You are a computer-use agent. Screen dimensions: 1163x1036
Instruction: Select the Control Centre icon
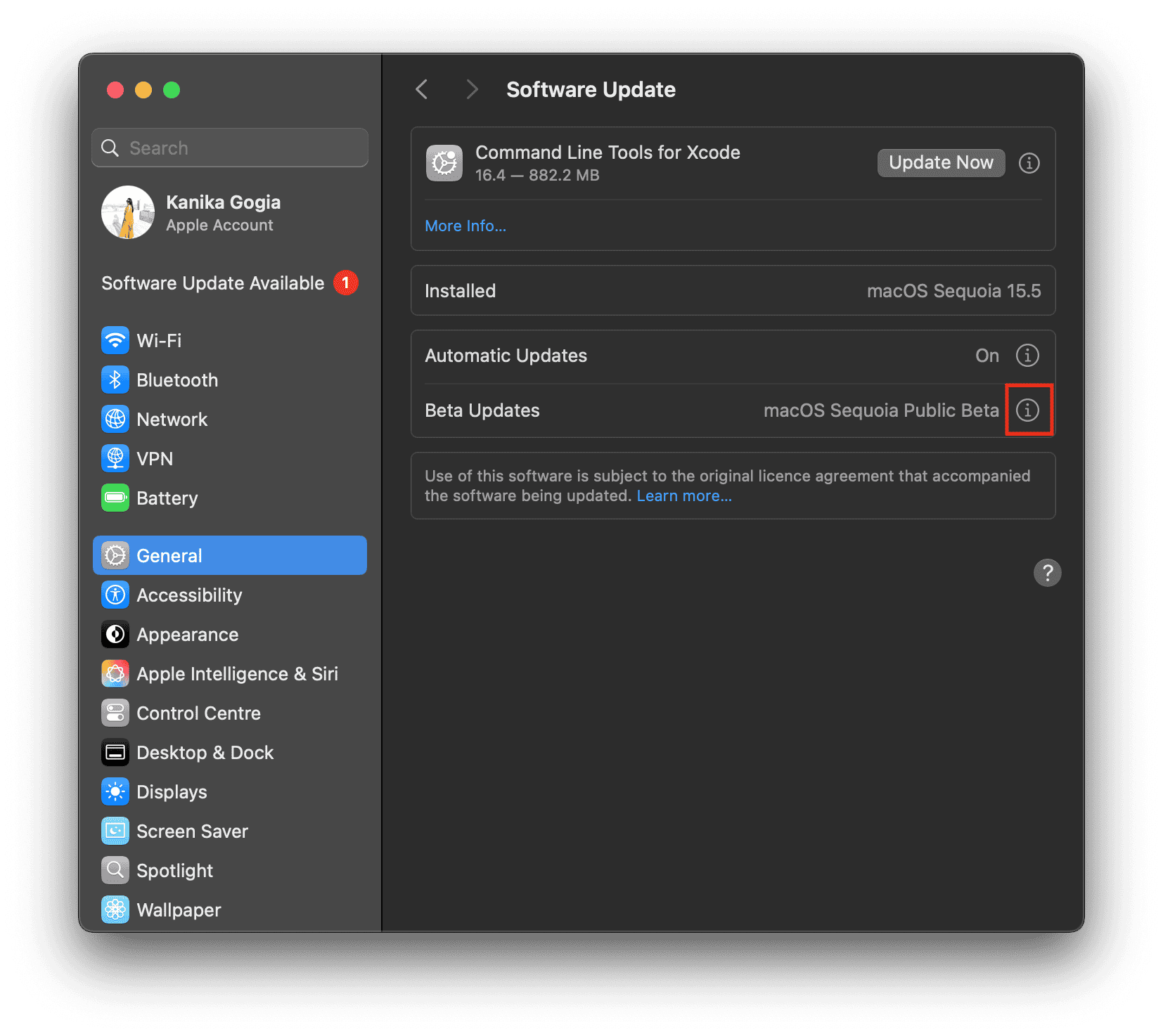(x=115, y=713)
